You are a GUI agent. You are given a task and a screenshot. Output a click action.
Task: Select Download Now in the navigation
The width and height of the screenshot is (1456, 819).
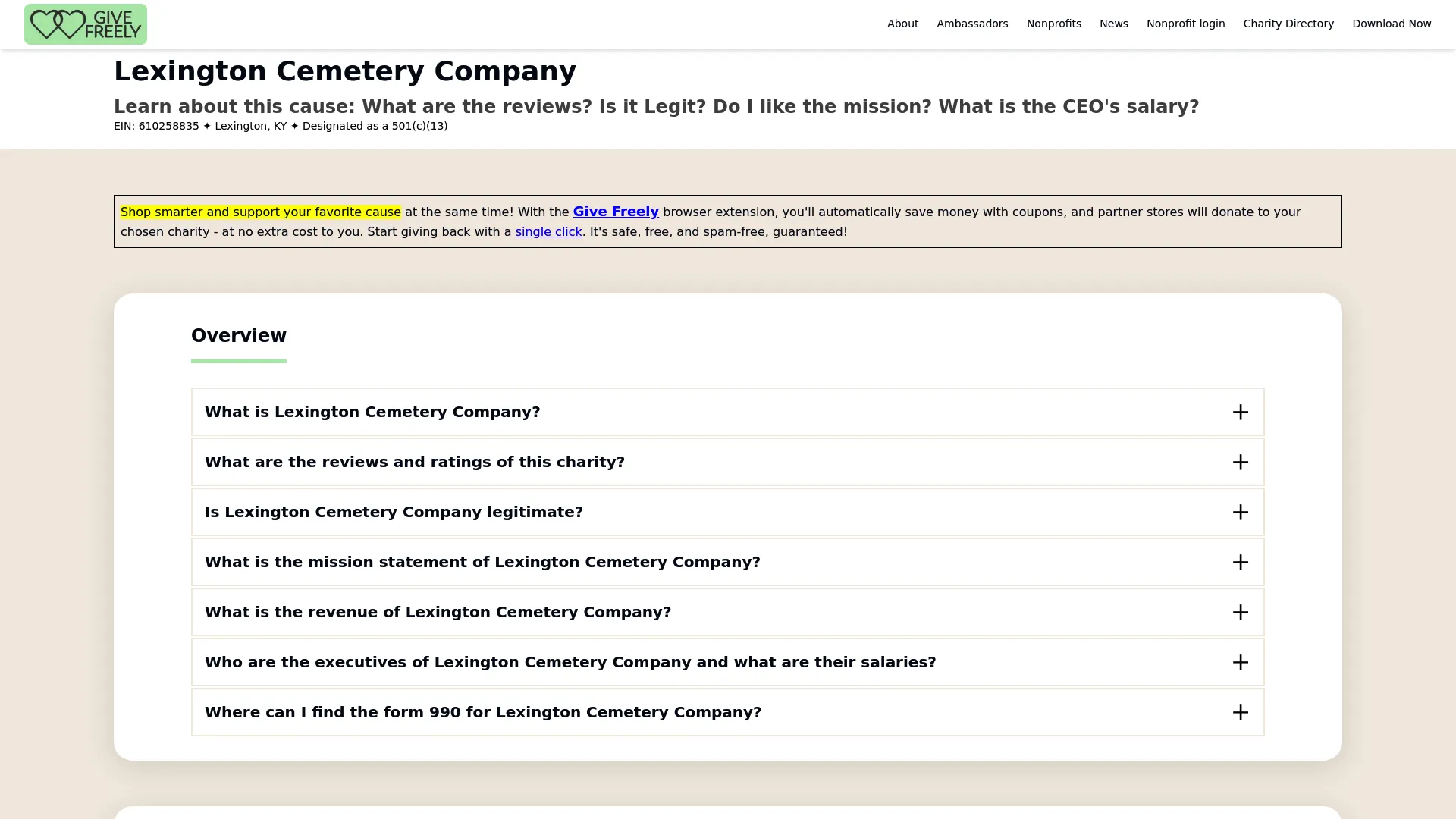(1392, 24)
